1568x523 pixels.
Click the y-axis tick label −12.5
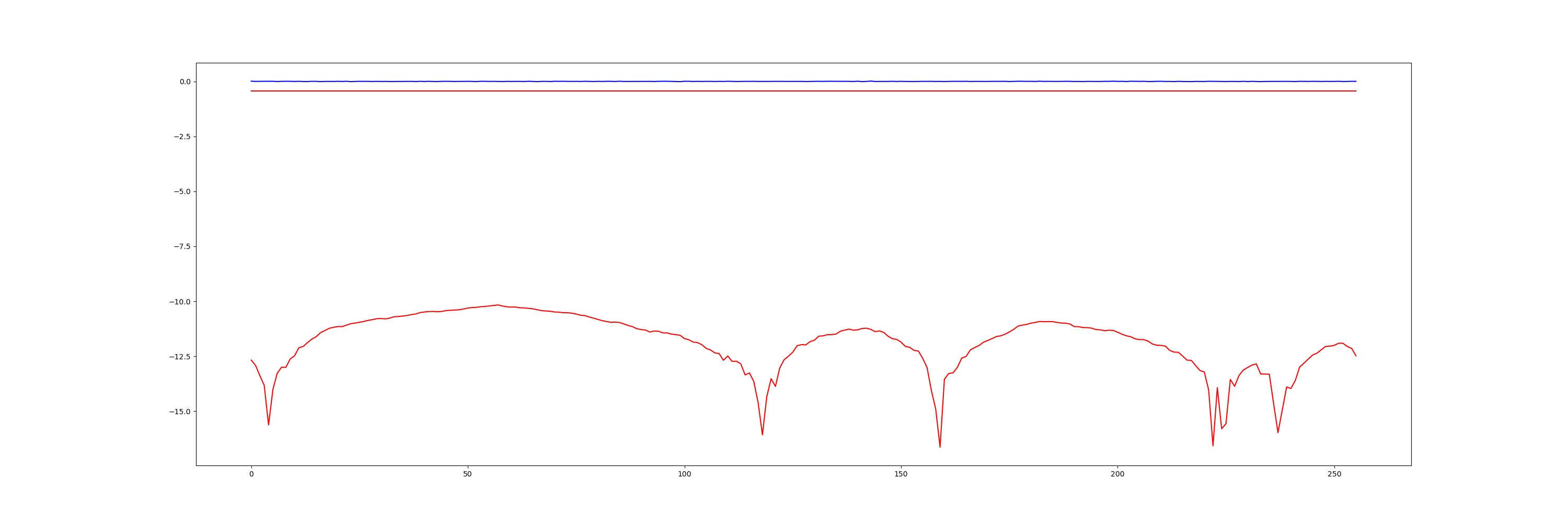point(180,357)
